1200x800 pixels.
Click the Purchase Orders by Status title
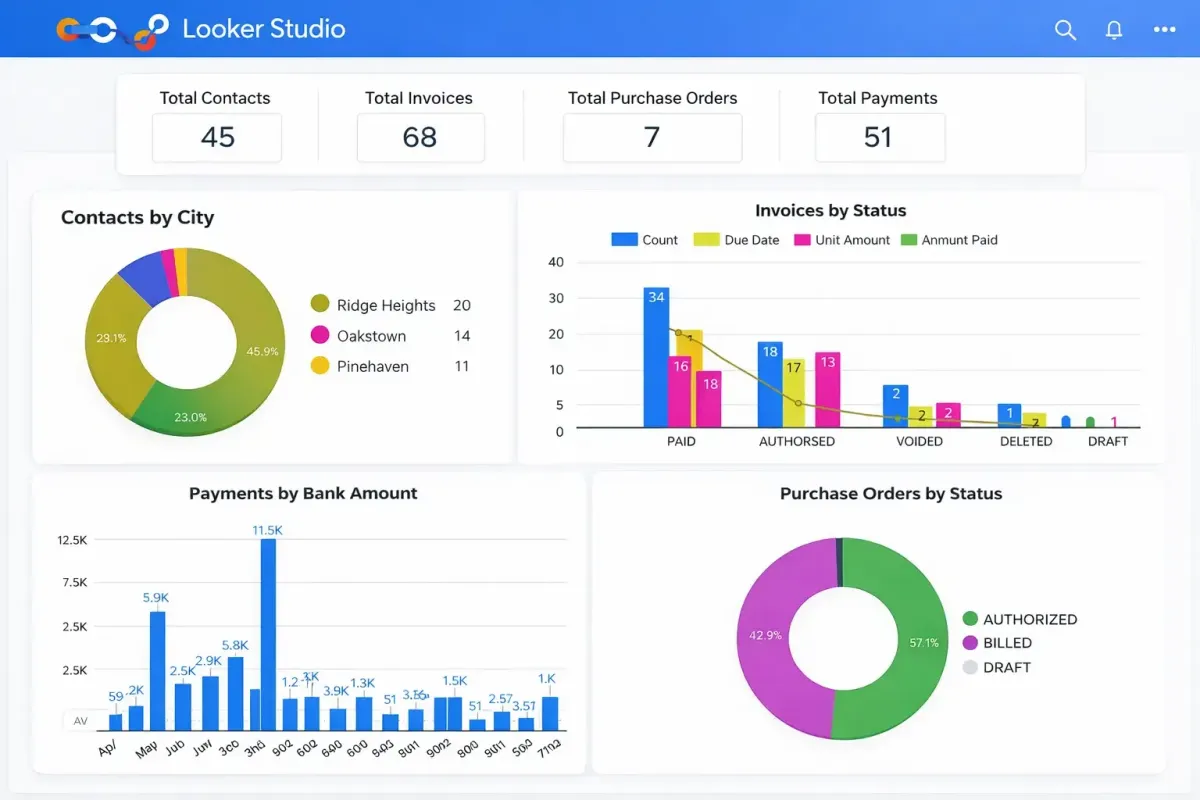coord(891,493)
